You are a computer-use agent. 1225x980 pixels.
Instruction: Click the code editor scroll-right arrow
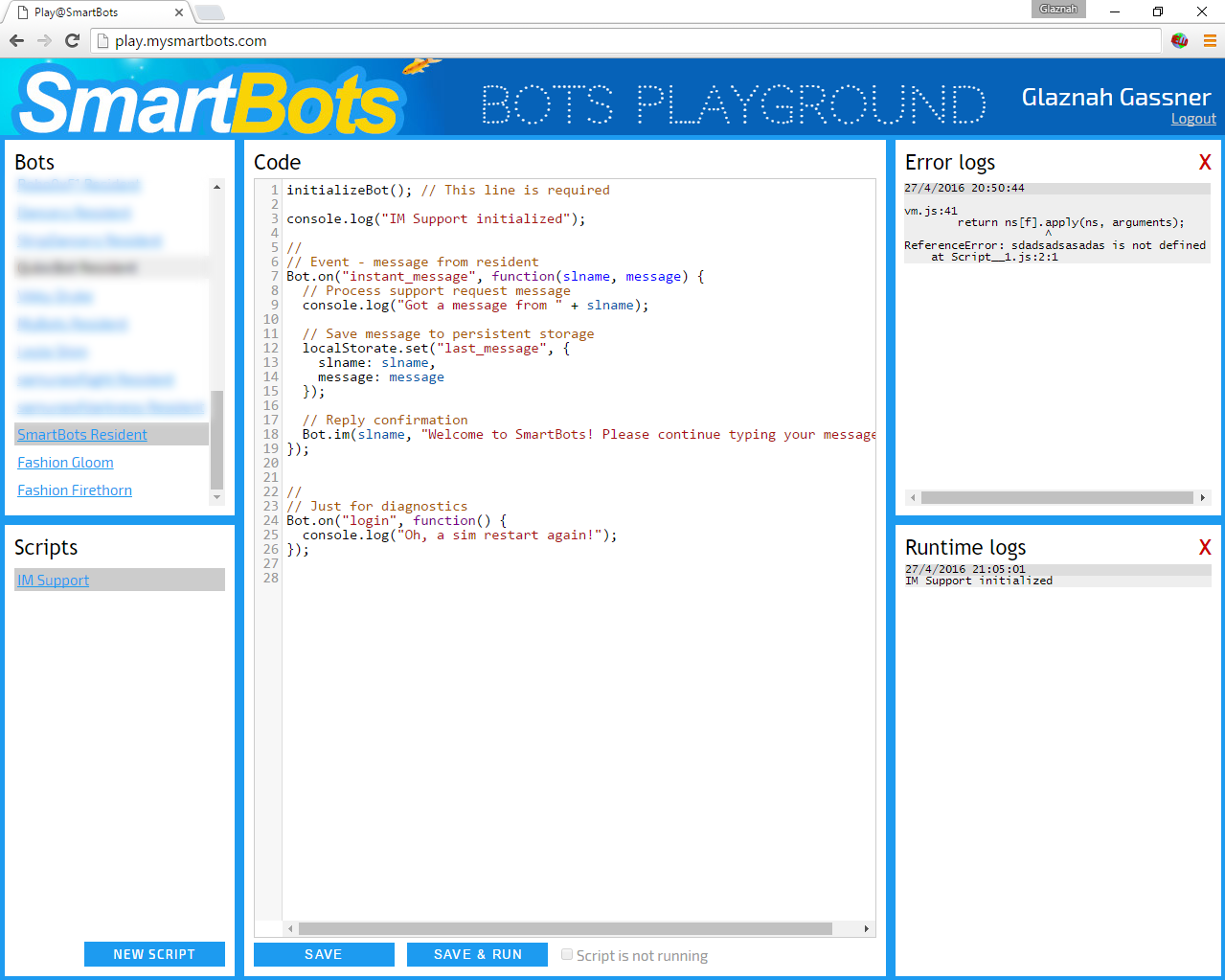(867, 928)
